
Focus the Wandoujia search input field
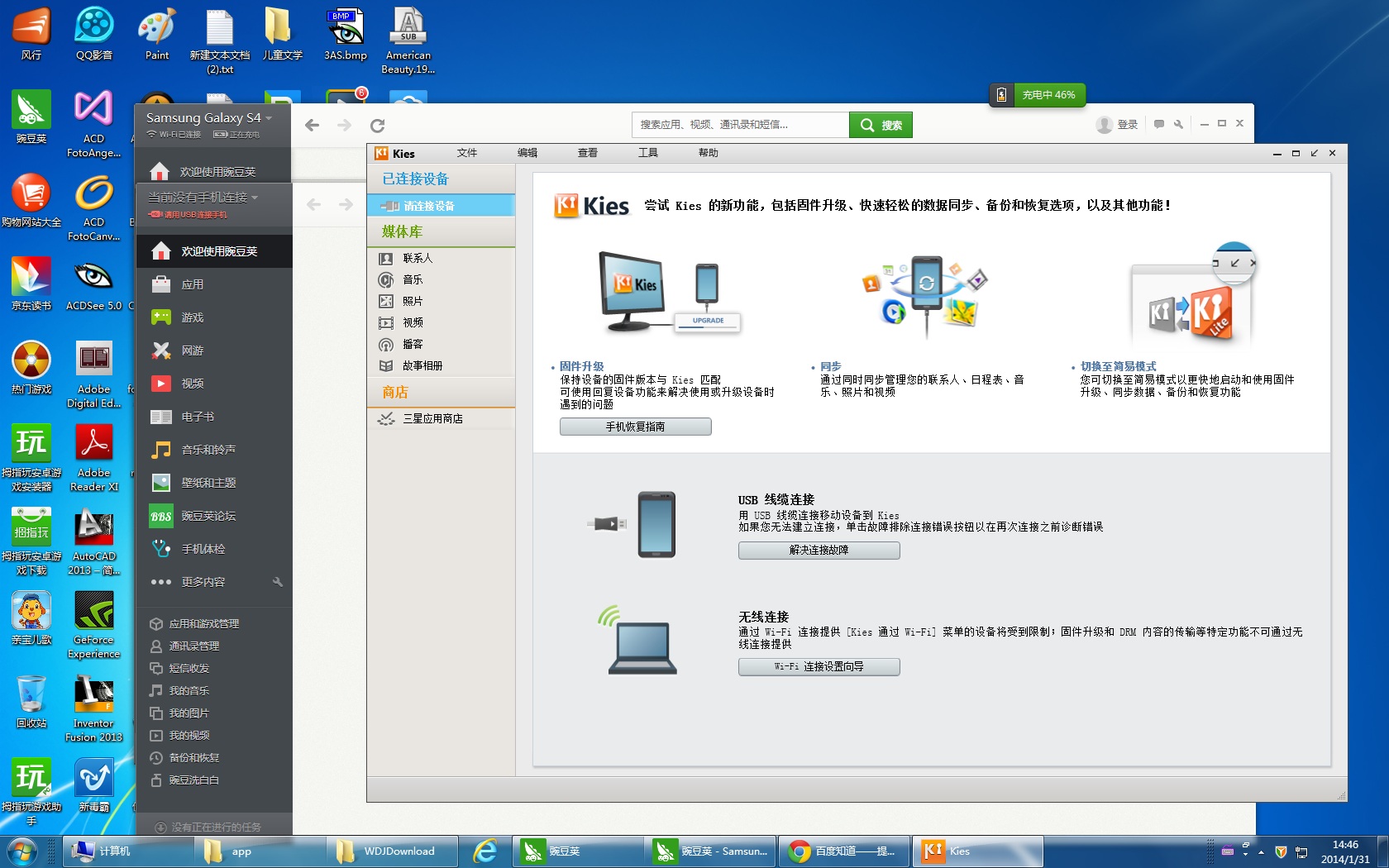click(741, 125)
